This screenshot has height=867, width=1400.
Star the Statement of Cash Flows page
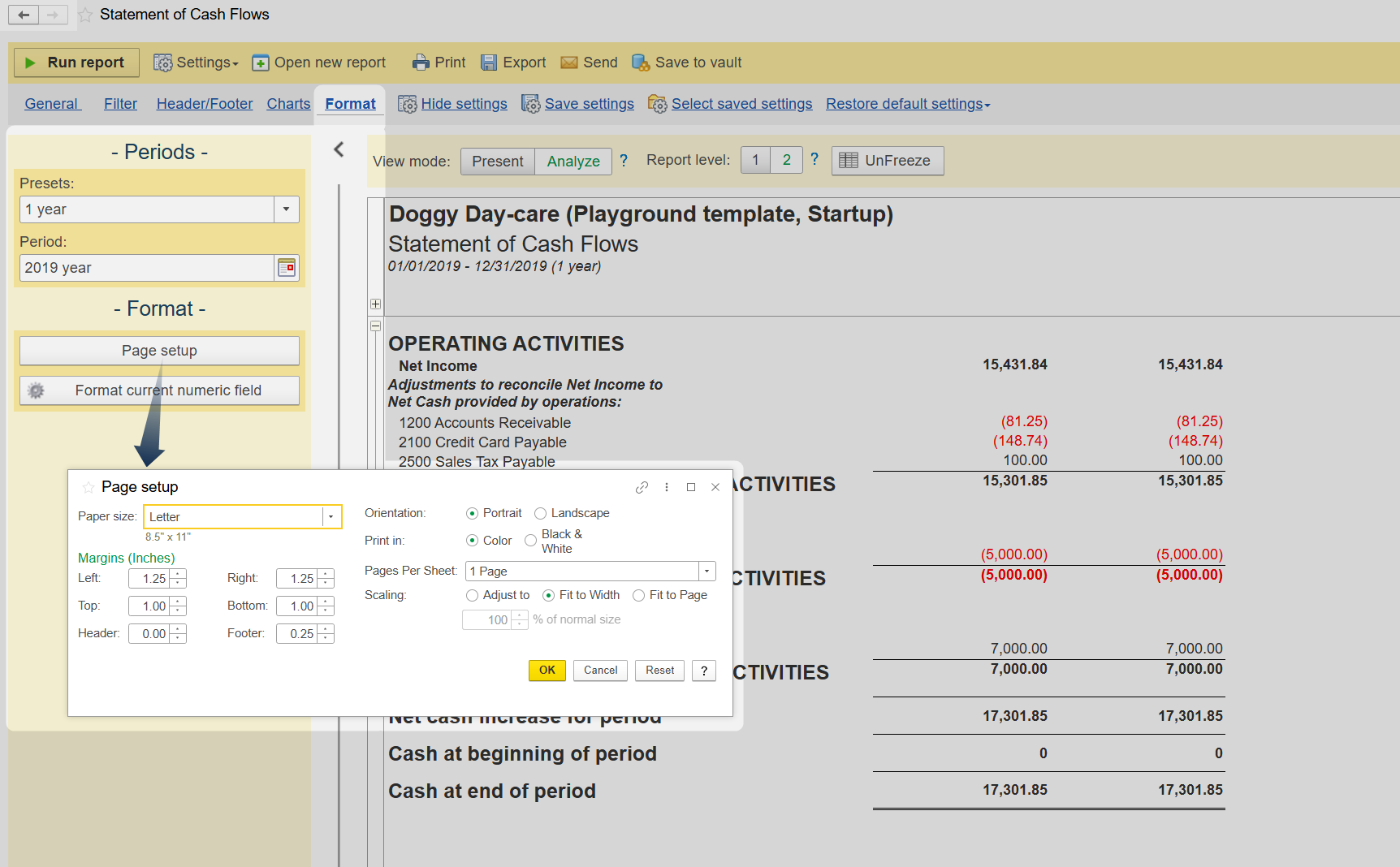coord(85,15)
